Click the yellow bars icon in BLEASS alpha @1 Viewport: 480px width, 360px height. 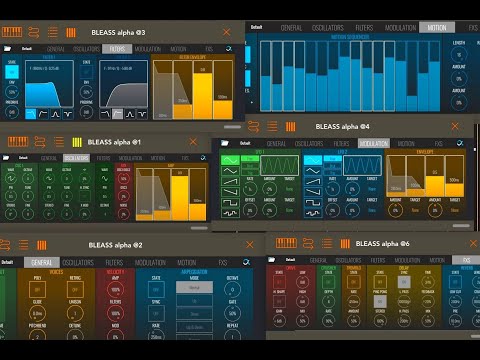[x=77, y=142]
